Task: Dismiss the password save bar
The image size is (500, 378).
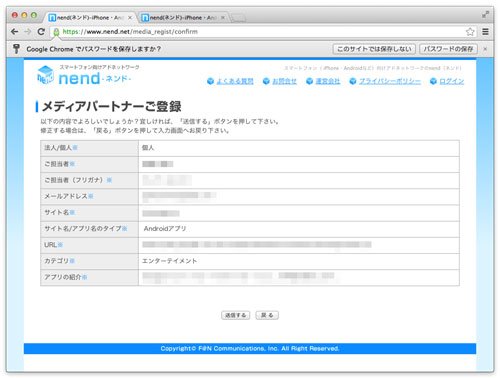Action: click(485, 49)
